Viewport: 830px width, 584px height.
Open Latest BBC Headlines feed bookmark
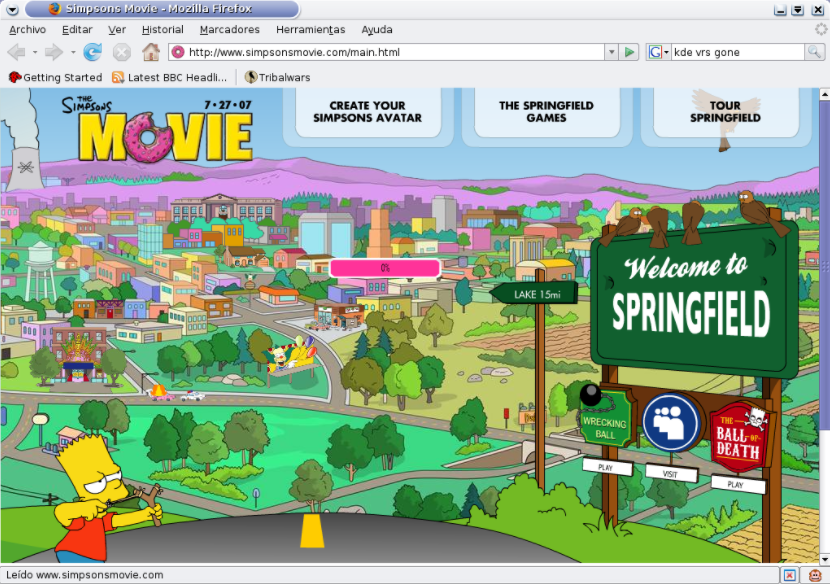pos(169,77)
